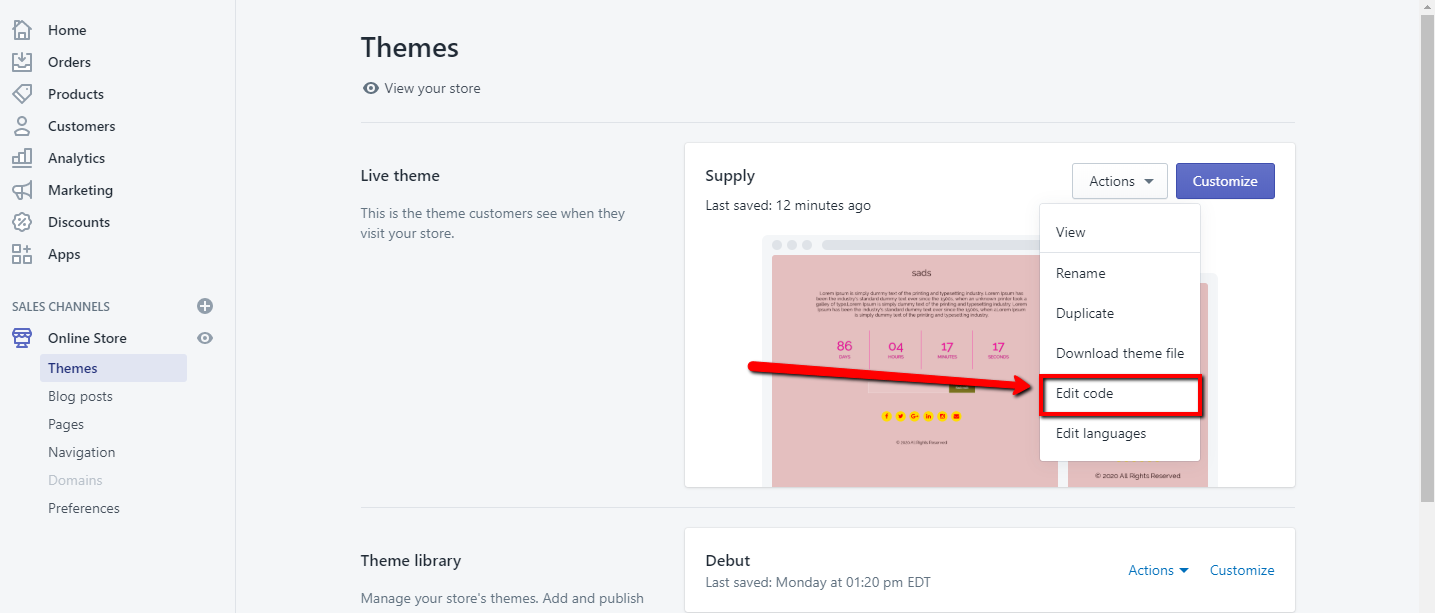Image resolution: width=1435 pixels, height=613 pixels.
Task: Click the Discounts badge icon
Action: click(22, 222)
